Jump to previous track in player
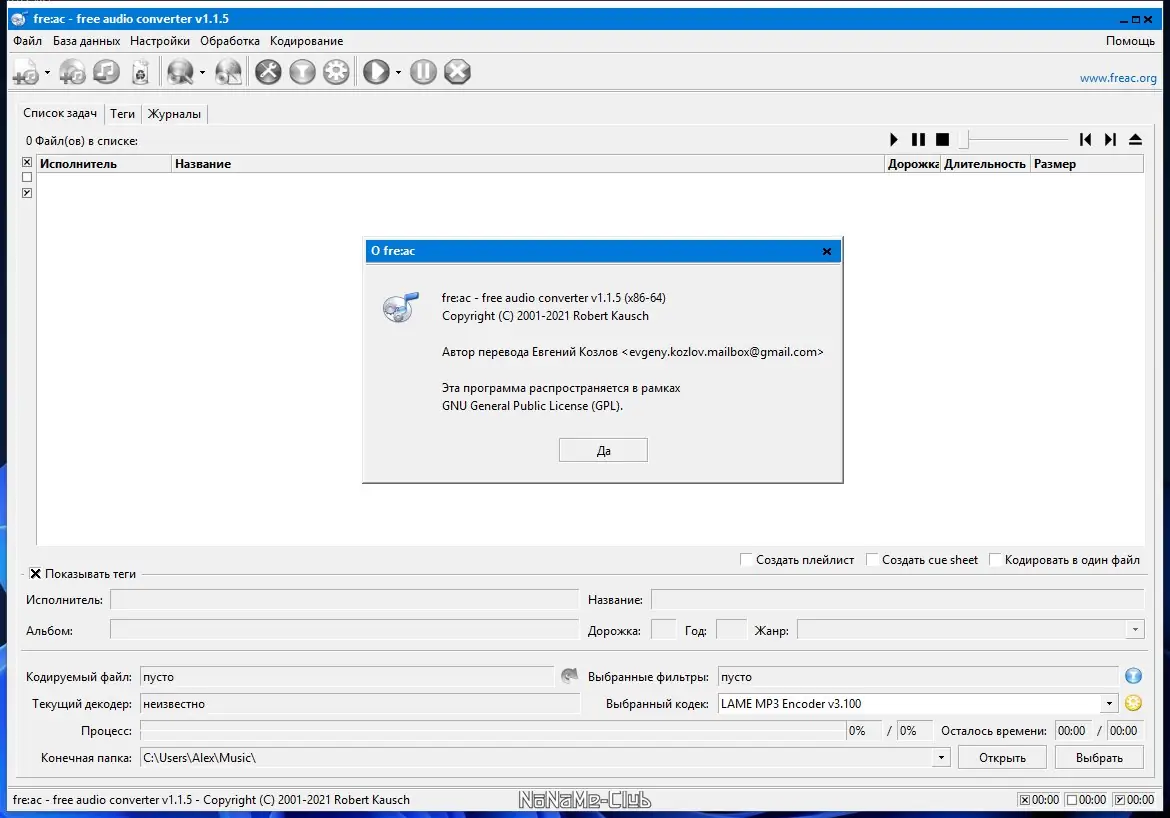 tap(1086, 140)
